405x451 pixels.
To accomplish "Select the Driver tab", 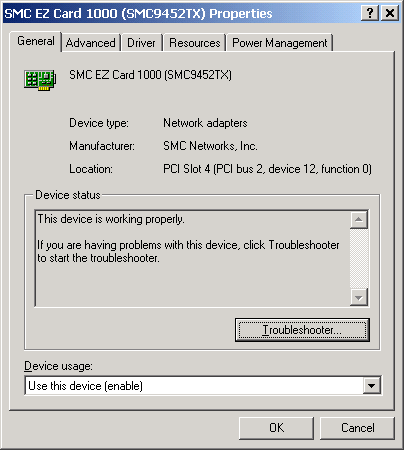I will 141,43.
